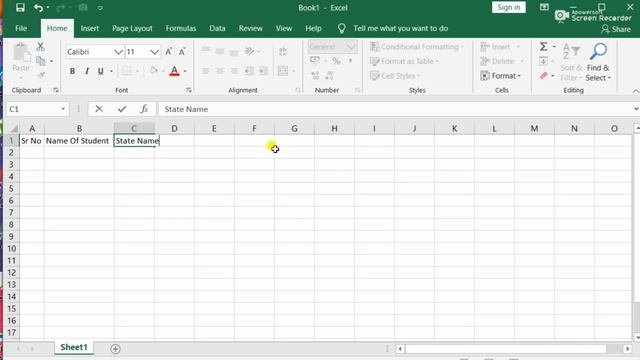Image resolution: width=640 pixels, height=360 pixels.
Task: Select row 5 header
Action: (x=11, y=189)
